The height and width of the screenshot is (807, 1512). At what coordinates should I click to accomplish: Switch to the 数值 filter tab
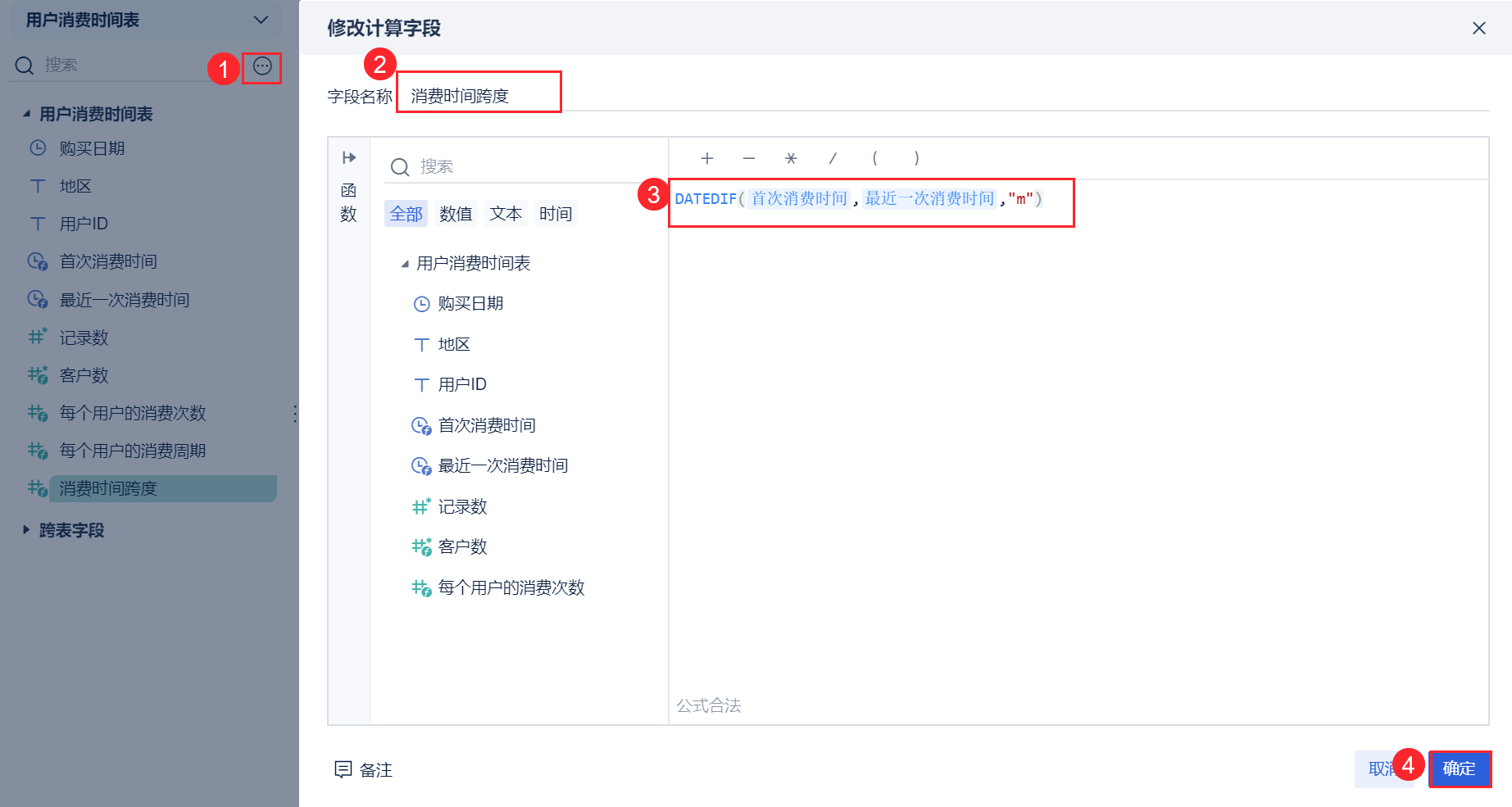tap(456, 214)
